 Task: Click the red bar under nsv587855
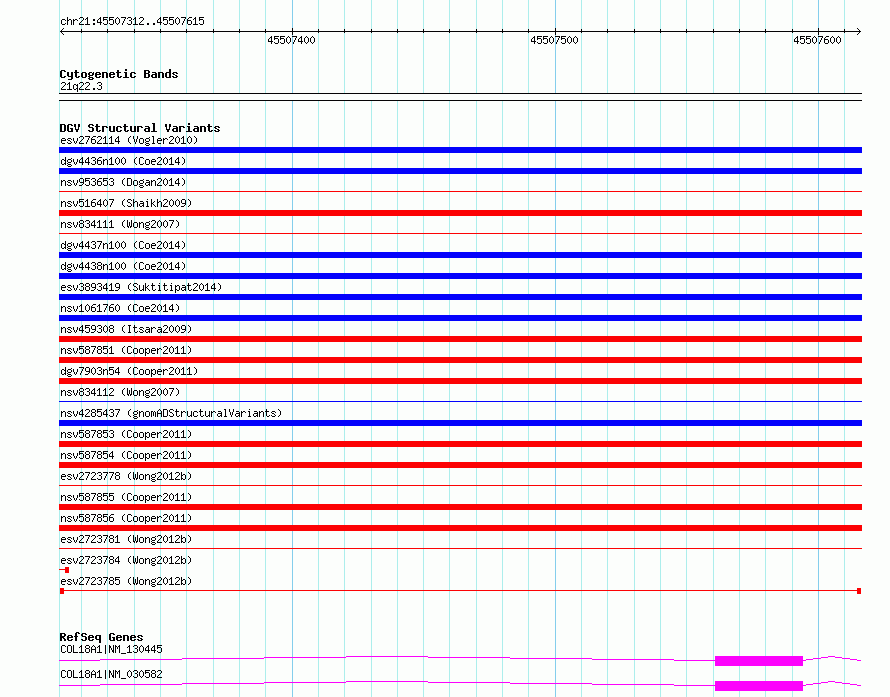point(460,507)
